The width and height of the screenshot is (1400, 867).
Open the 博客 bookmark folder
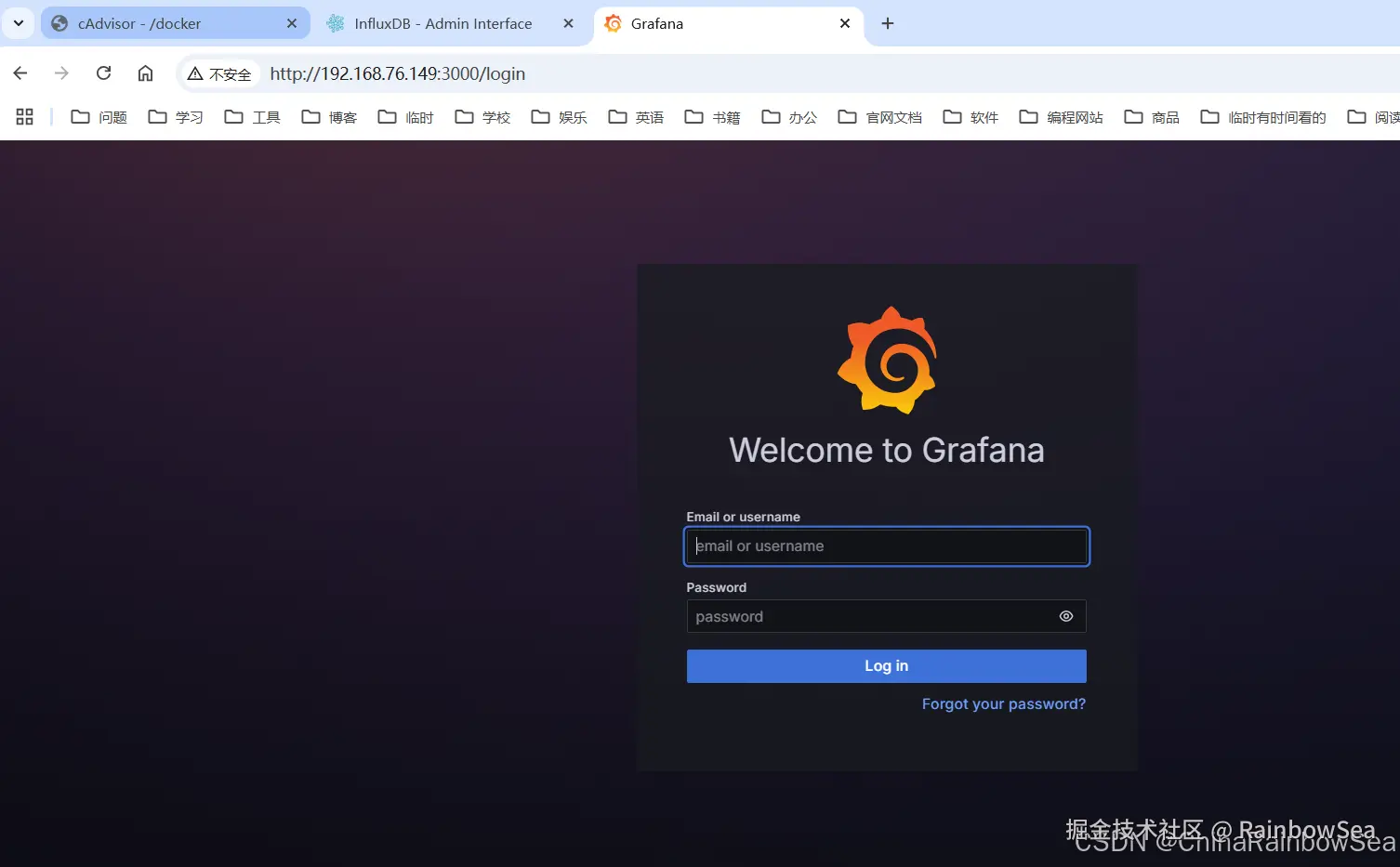[x=329, y=117]
